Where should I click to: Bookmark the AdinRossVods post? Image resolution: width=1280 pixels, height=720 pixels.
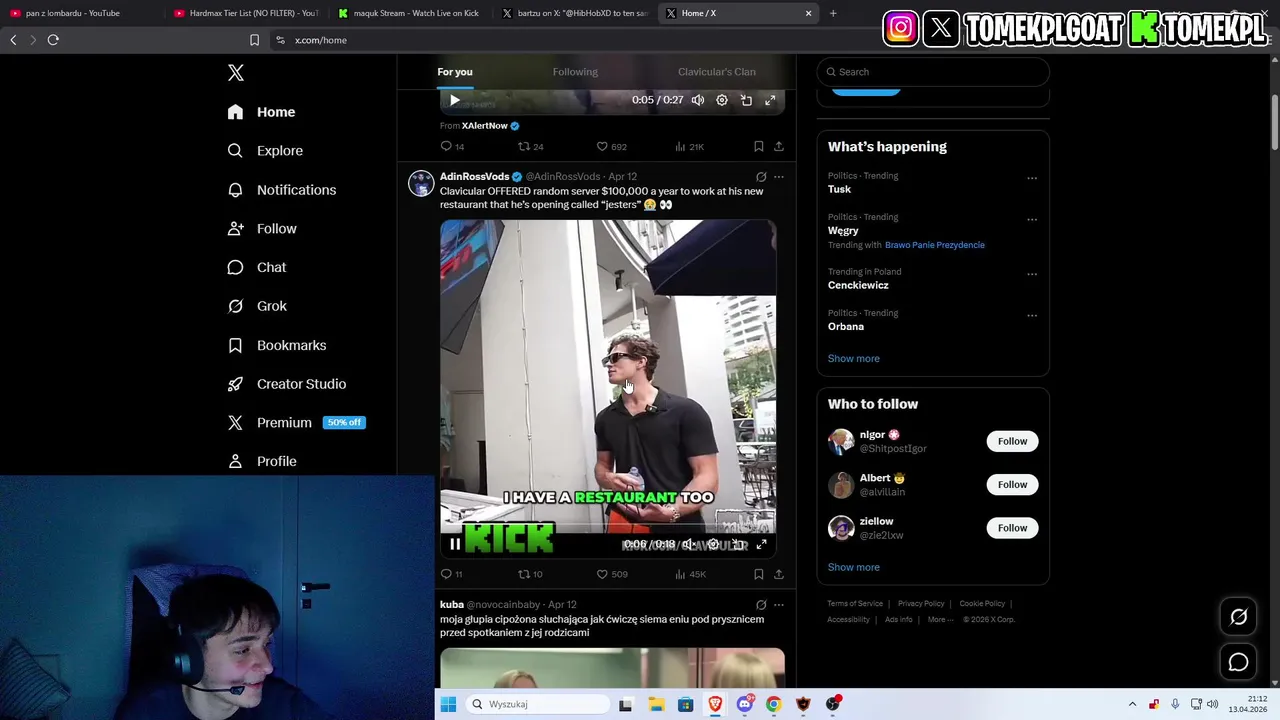click(758, 574)
